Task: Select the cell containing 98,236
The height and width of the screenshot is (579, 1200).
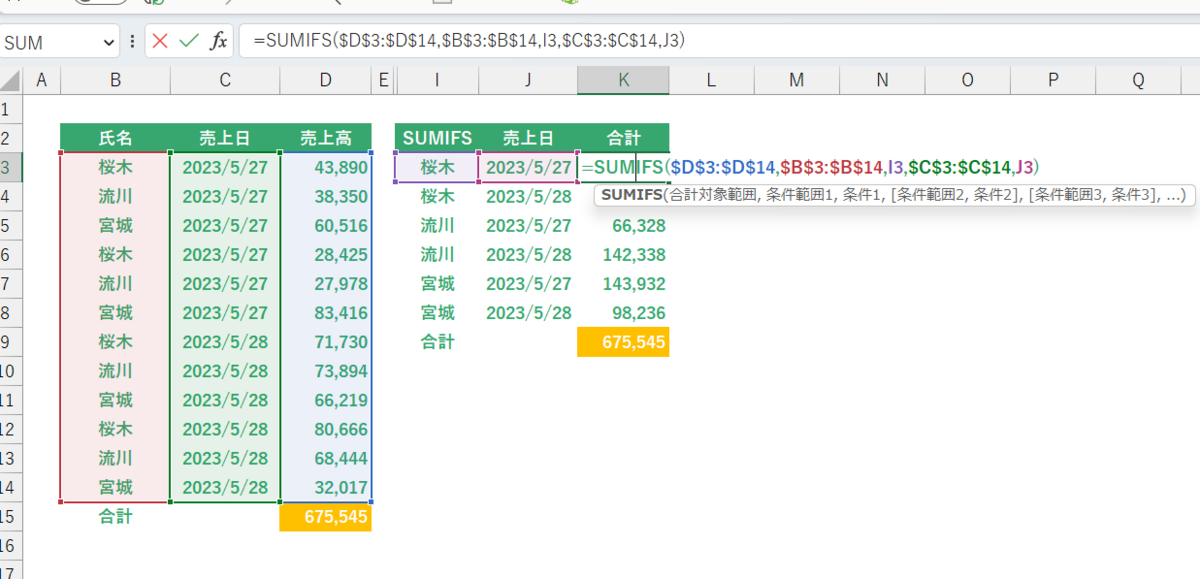Action: (623, 313)
